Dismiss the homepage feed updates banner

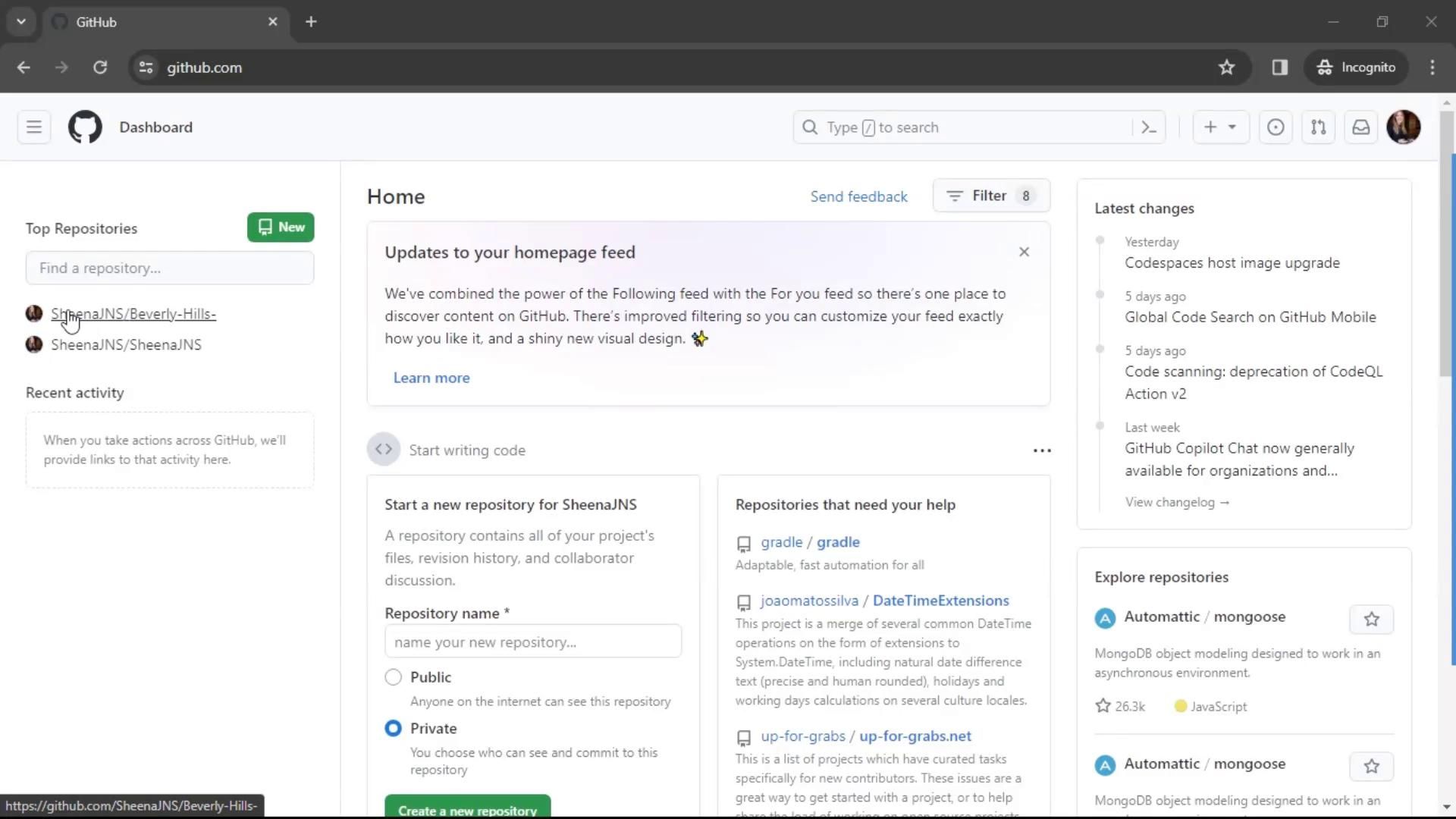click(1024, 252)
